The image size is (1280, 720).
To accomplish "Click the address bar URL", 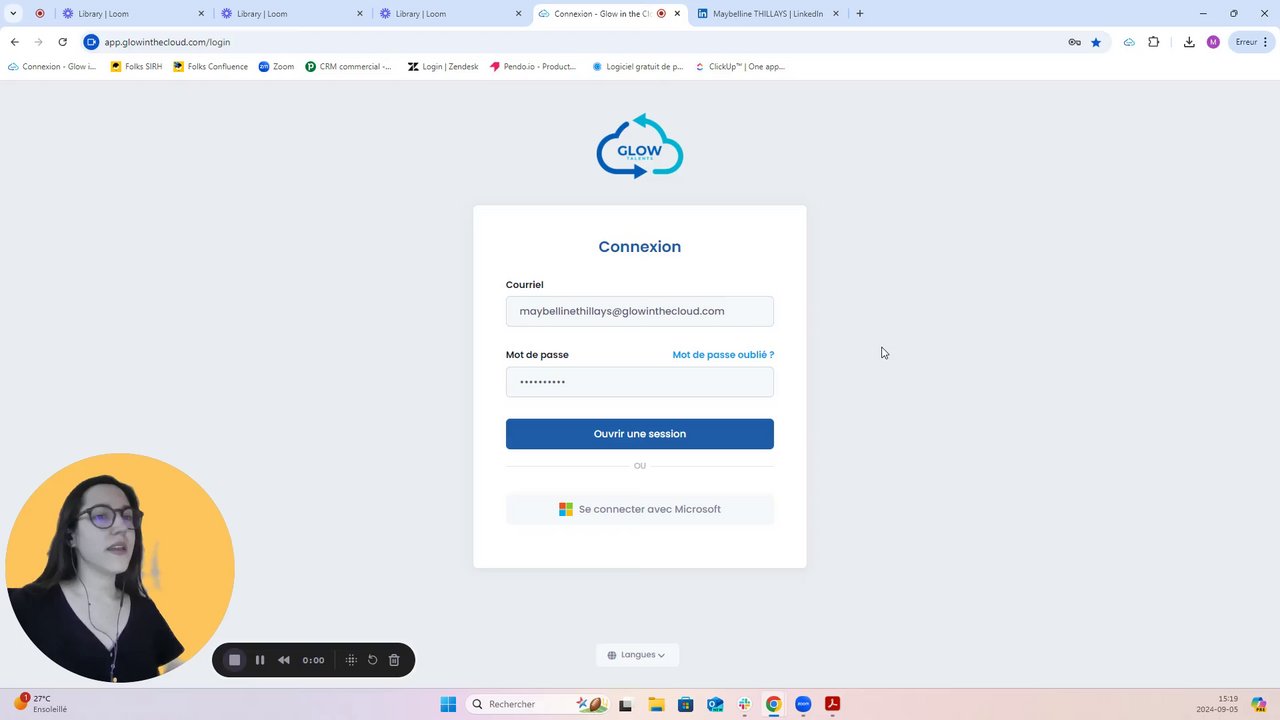I will tap(167, 42).
